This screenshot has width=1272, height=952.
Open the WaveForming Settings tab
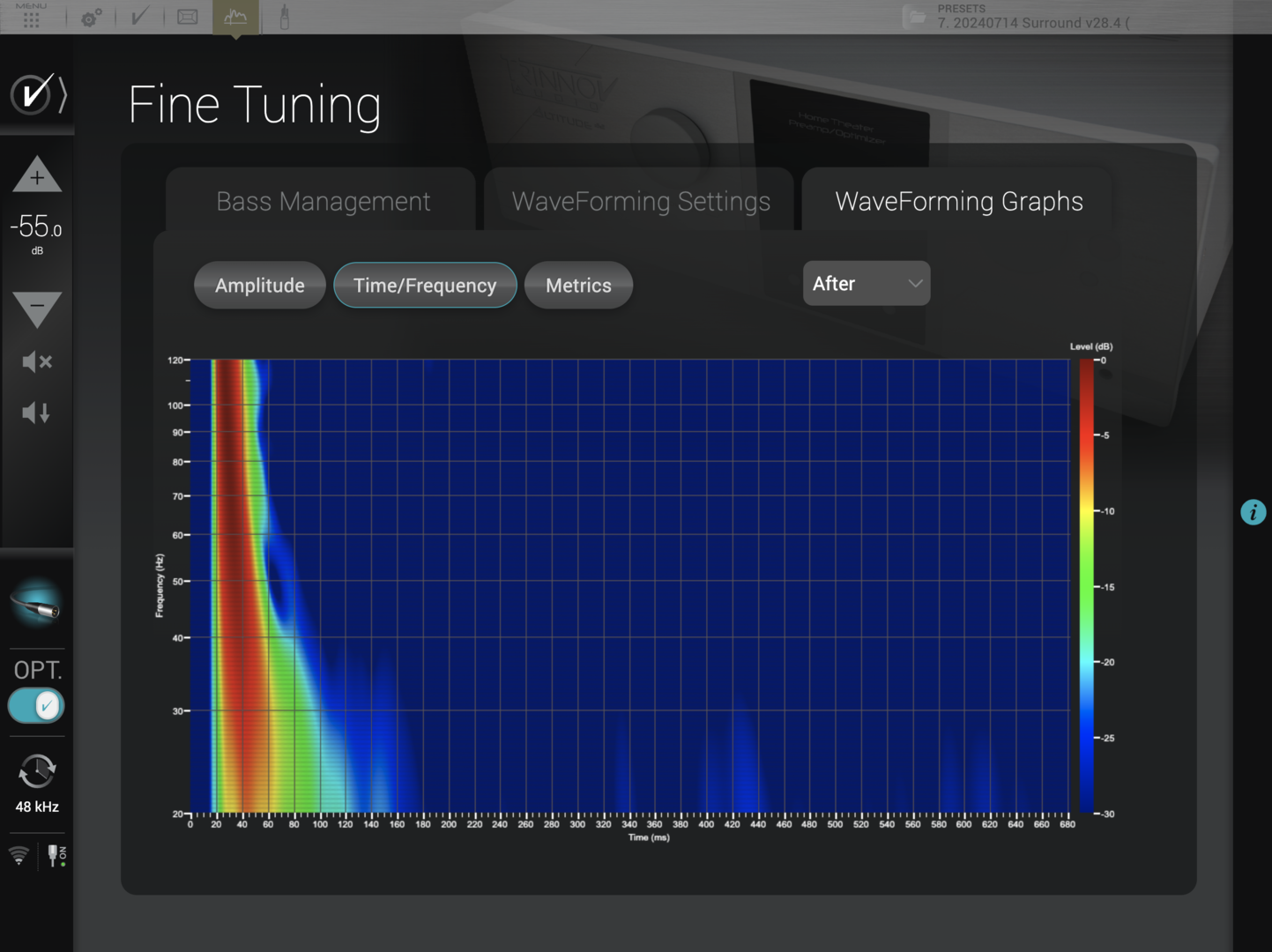click(640, 202)
